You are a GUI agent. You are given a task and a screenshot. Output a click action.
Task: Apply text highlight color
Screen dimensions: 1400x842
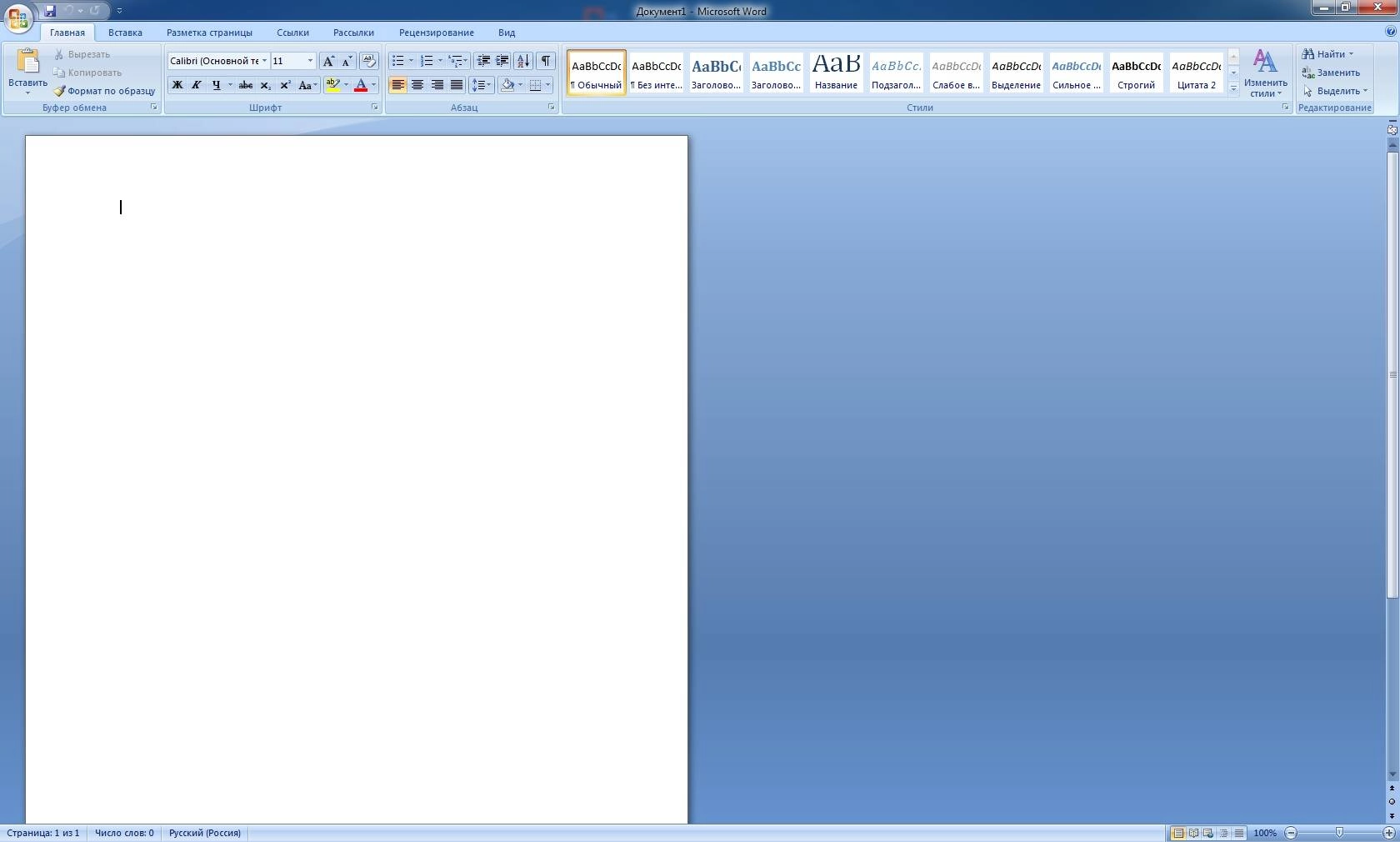pos(333,85)
